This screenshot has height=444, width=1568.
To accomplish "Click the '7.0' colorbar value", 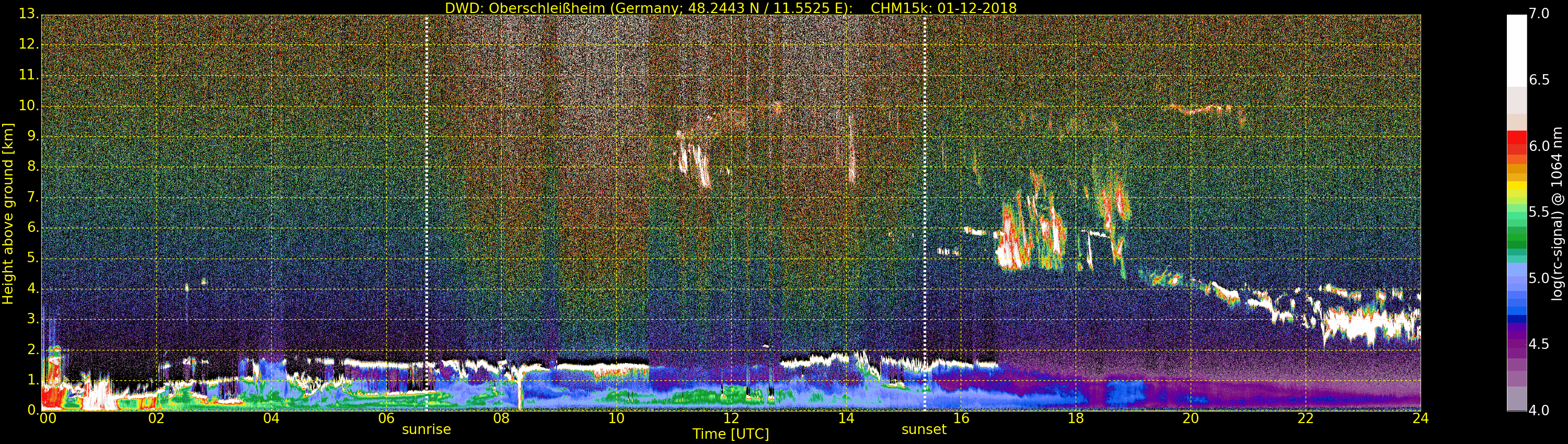I will pos(1539,14).
